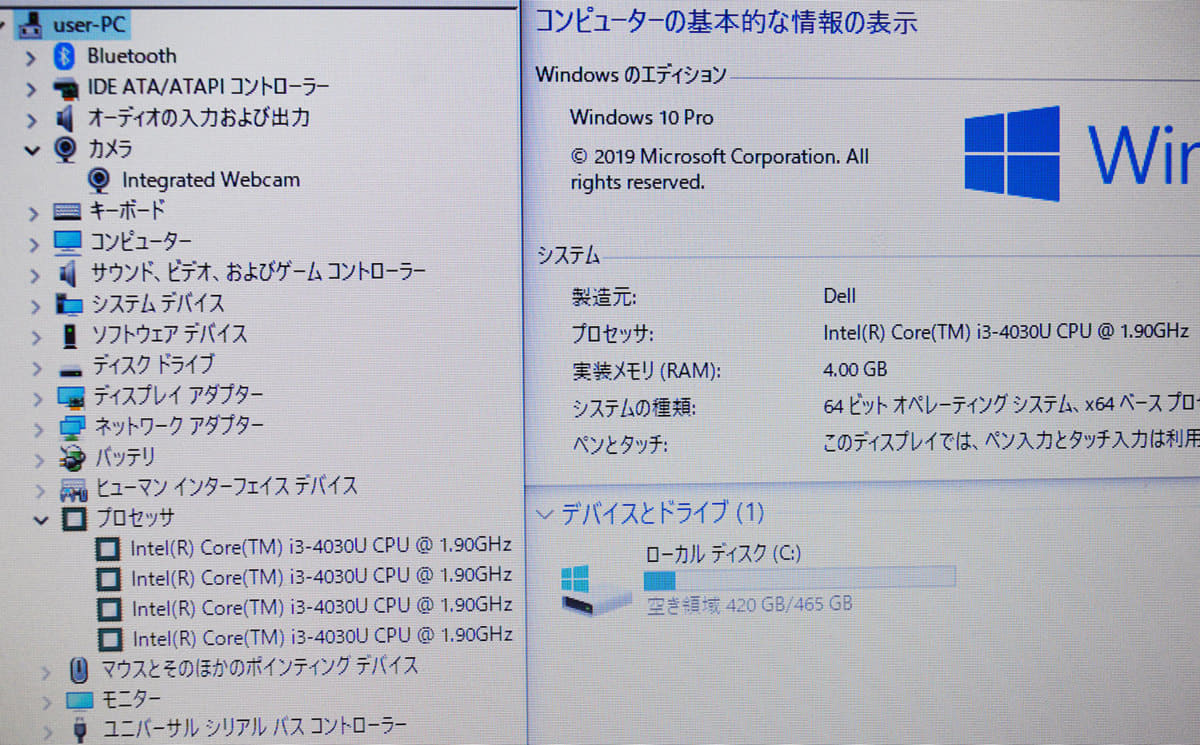Image resolution: width=1200 pixels, height=745 pixels.
Task: Collapse the カメラ node
Action: click(x=33, y=150)
